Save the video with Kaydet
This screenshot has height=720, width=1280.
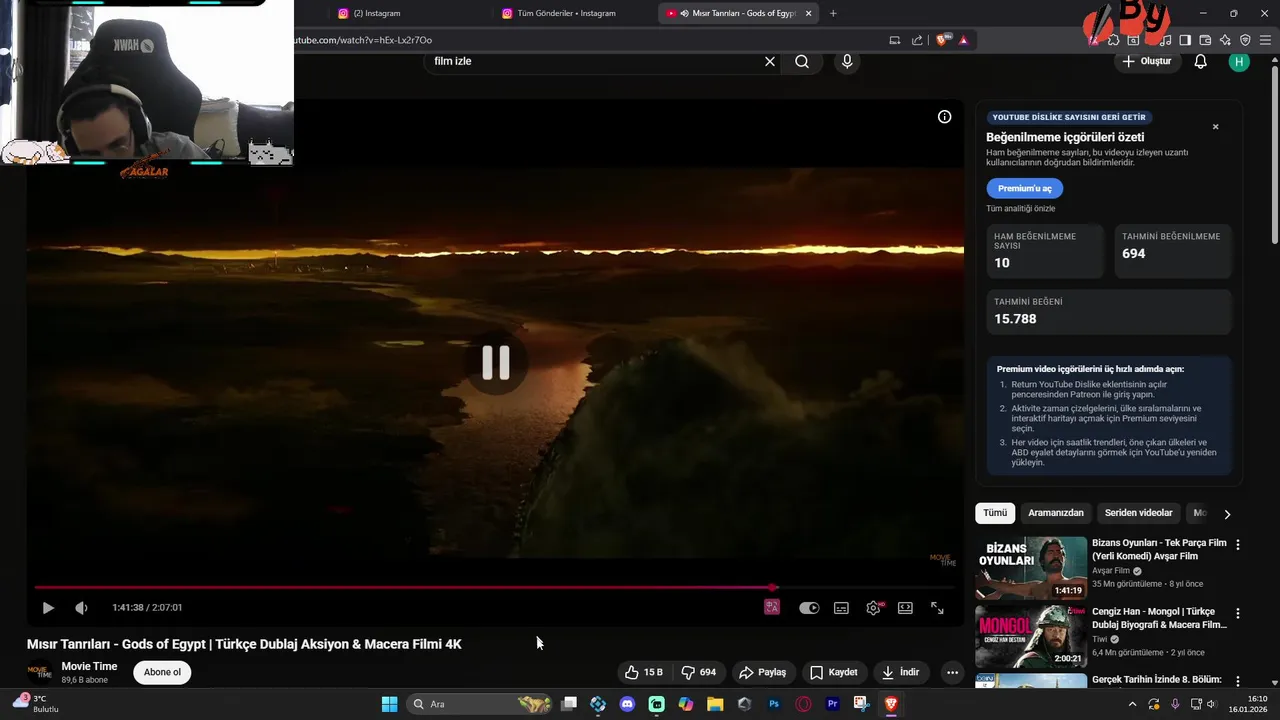pos(833,672)
